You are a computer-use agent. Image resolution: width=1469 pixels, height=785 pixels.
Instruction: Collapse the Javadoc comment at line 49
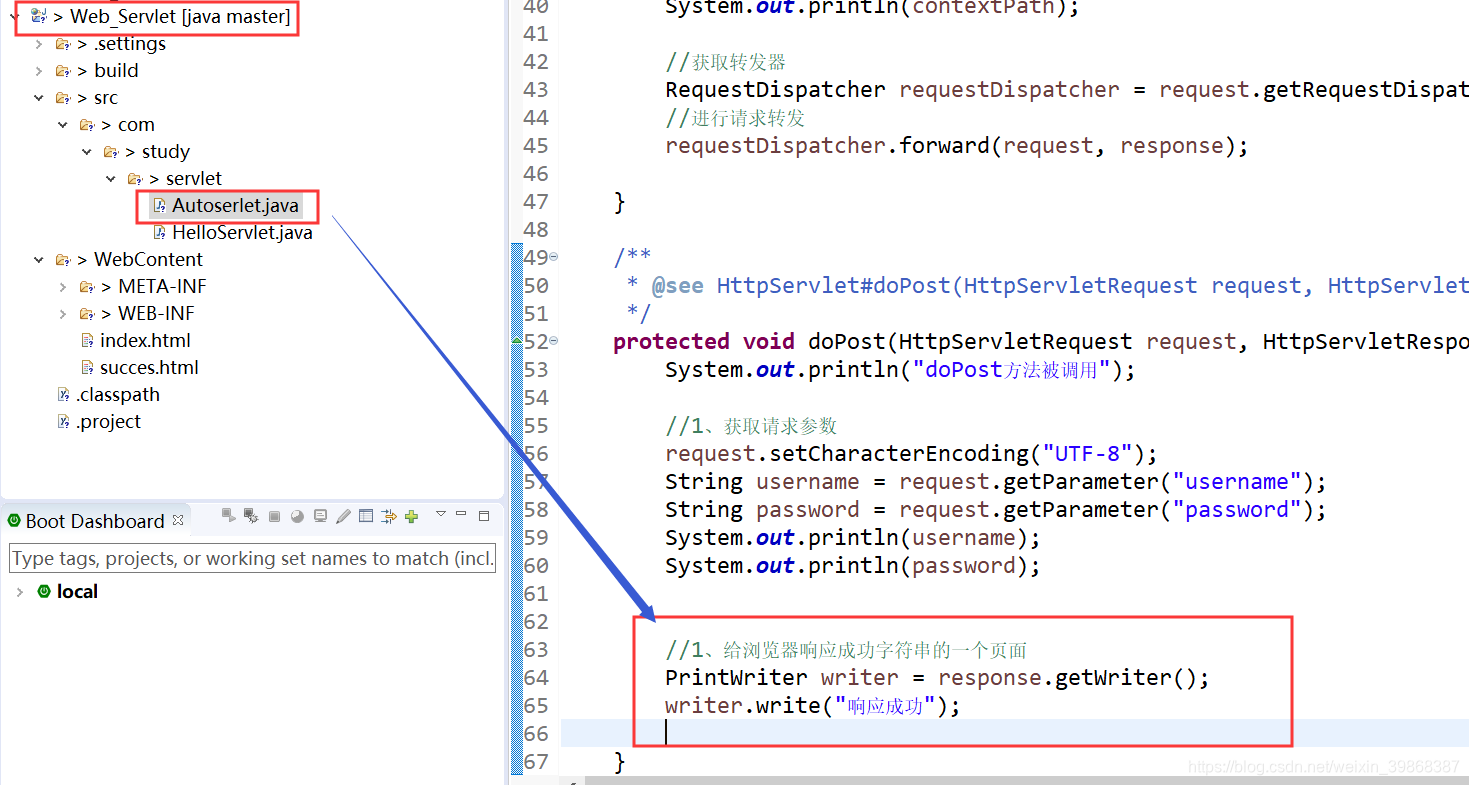[x=554, y=257]
